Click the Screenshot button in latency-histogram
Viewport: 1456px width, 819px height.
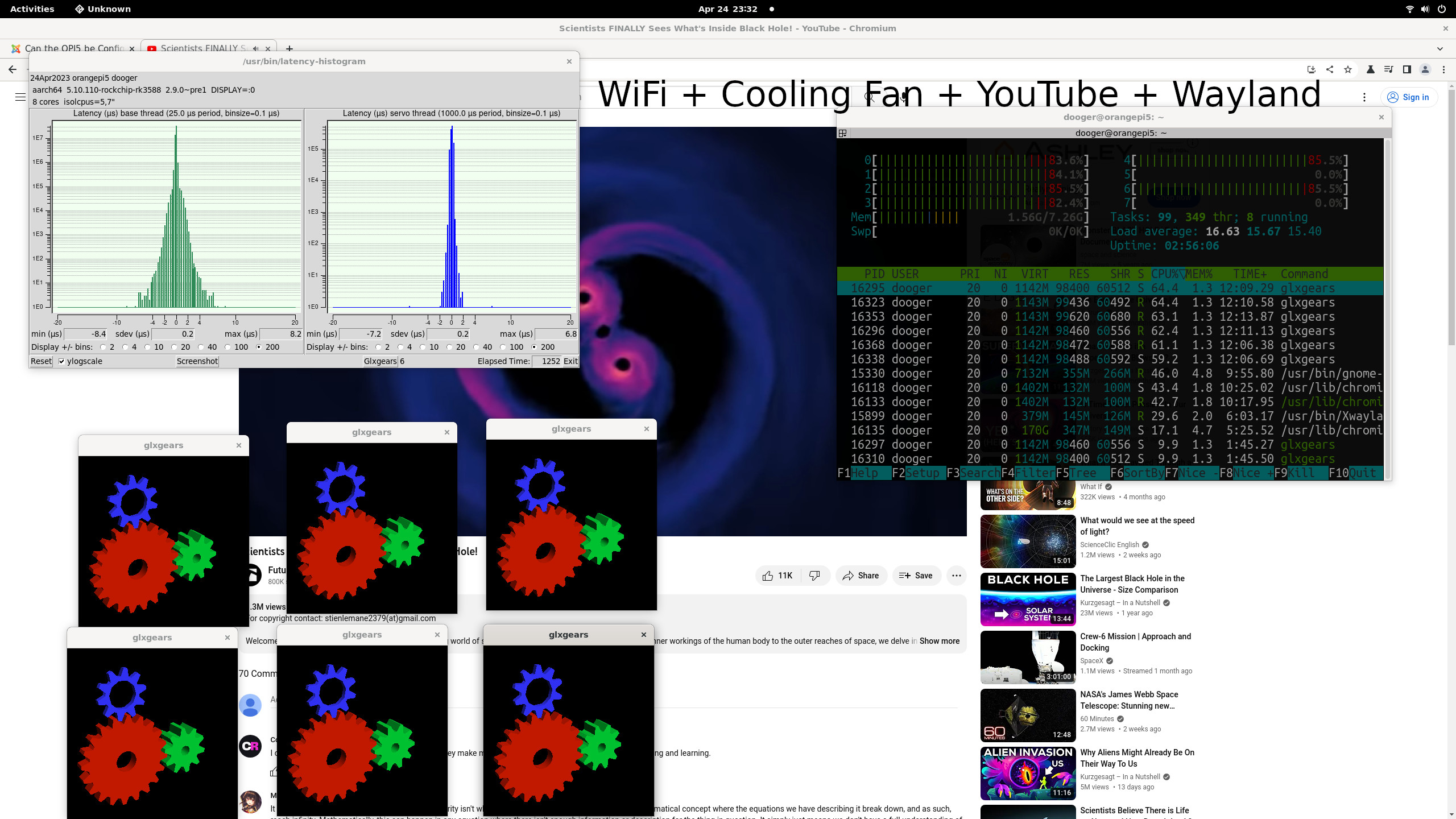[x=197, y=361]
